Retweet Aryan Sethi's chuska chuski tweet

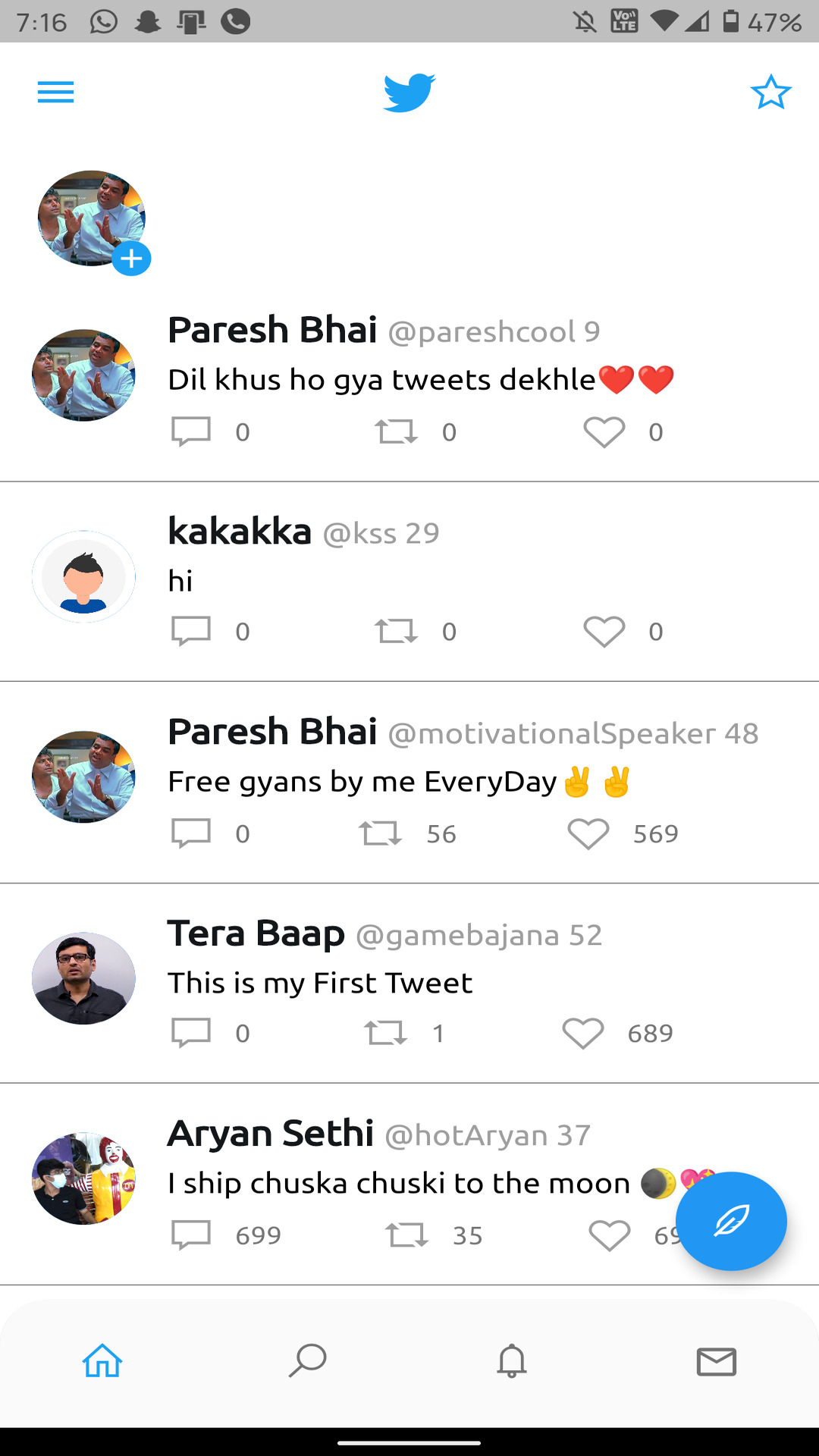pyautogui.click(x=406, y=1235)
